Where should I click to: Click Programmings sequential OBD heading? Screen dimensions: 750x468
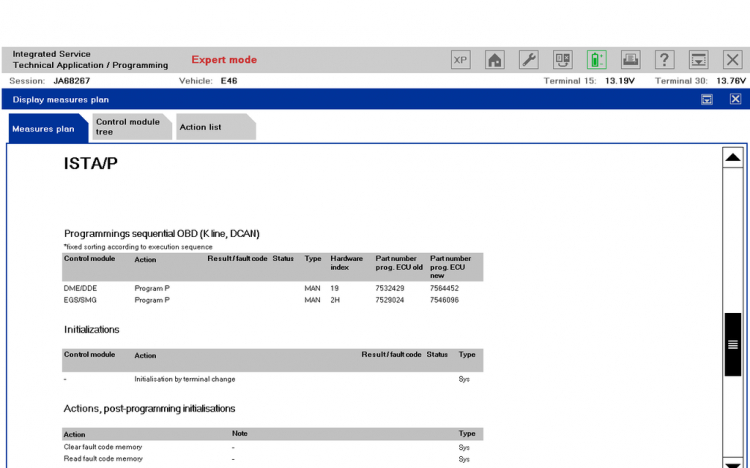click(x=162, y=234)
